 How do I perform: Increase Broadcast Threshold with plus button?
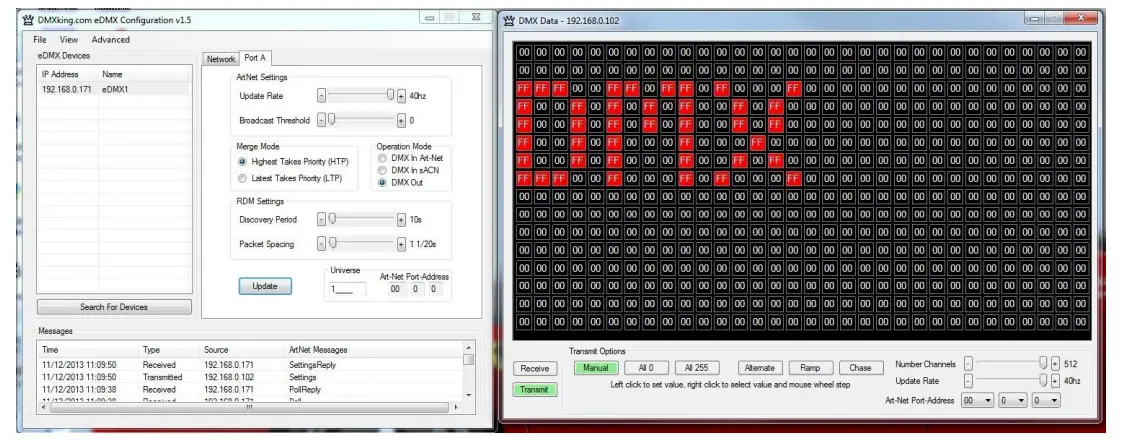(x=401, y=121)
